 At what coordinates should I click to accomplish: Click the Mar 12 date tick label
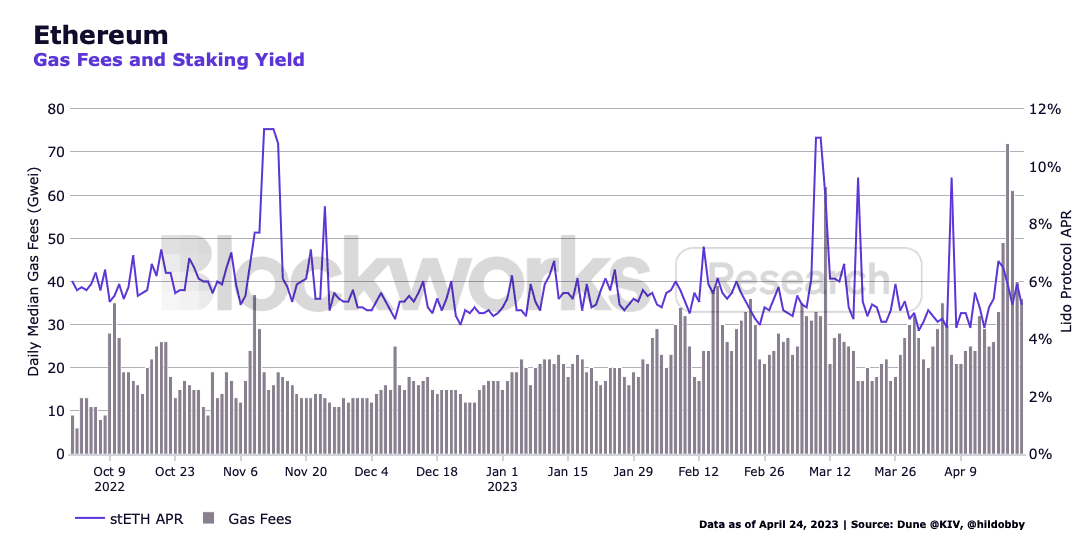click(x=830, y=471)
